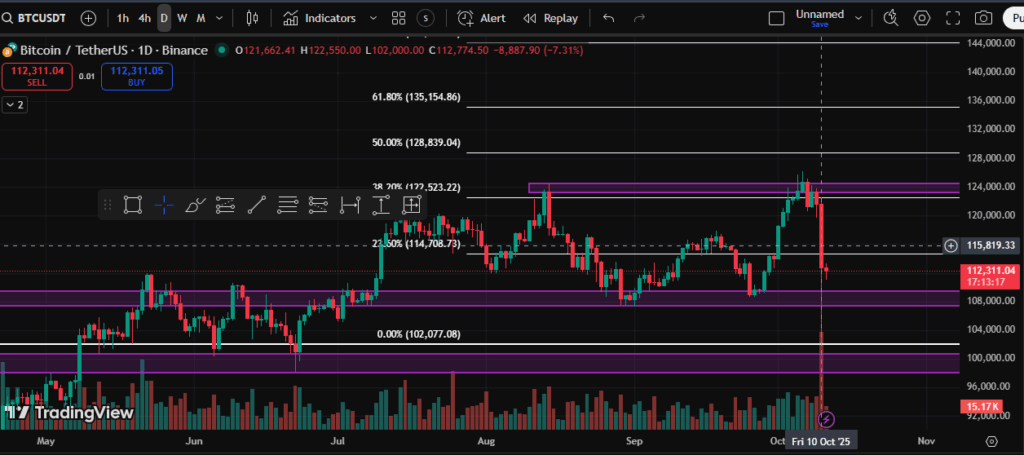Image resolution: width=1024 pixels, height=455 pixels.
Task: Switch to the 1h timeframe
Action: 122,18
